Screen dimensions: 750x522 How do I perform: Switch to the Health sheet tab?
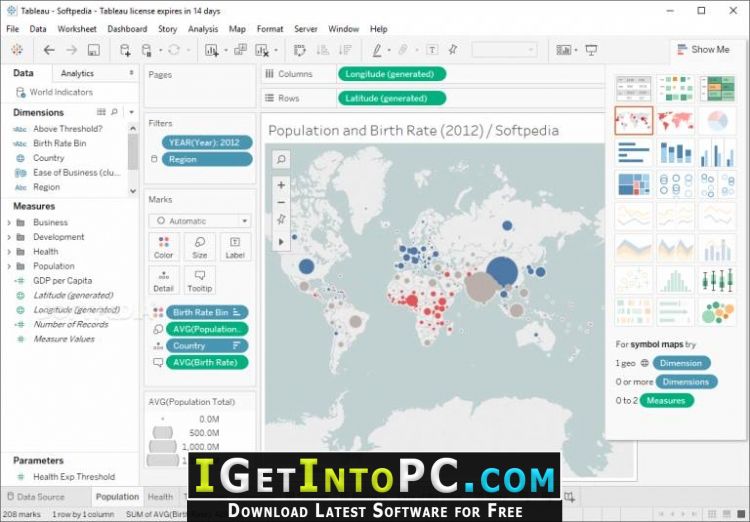tap(160, 497)
